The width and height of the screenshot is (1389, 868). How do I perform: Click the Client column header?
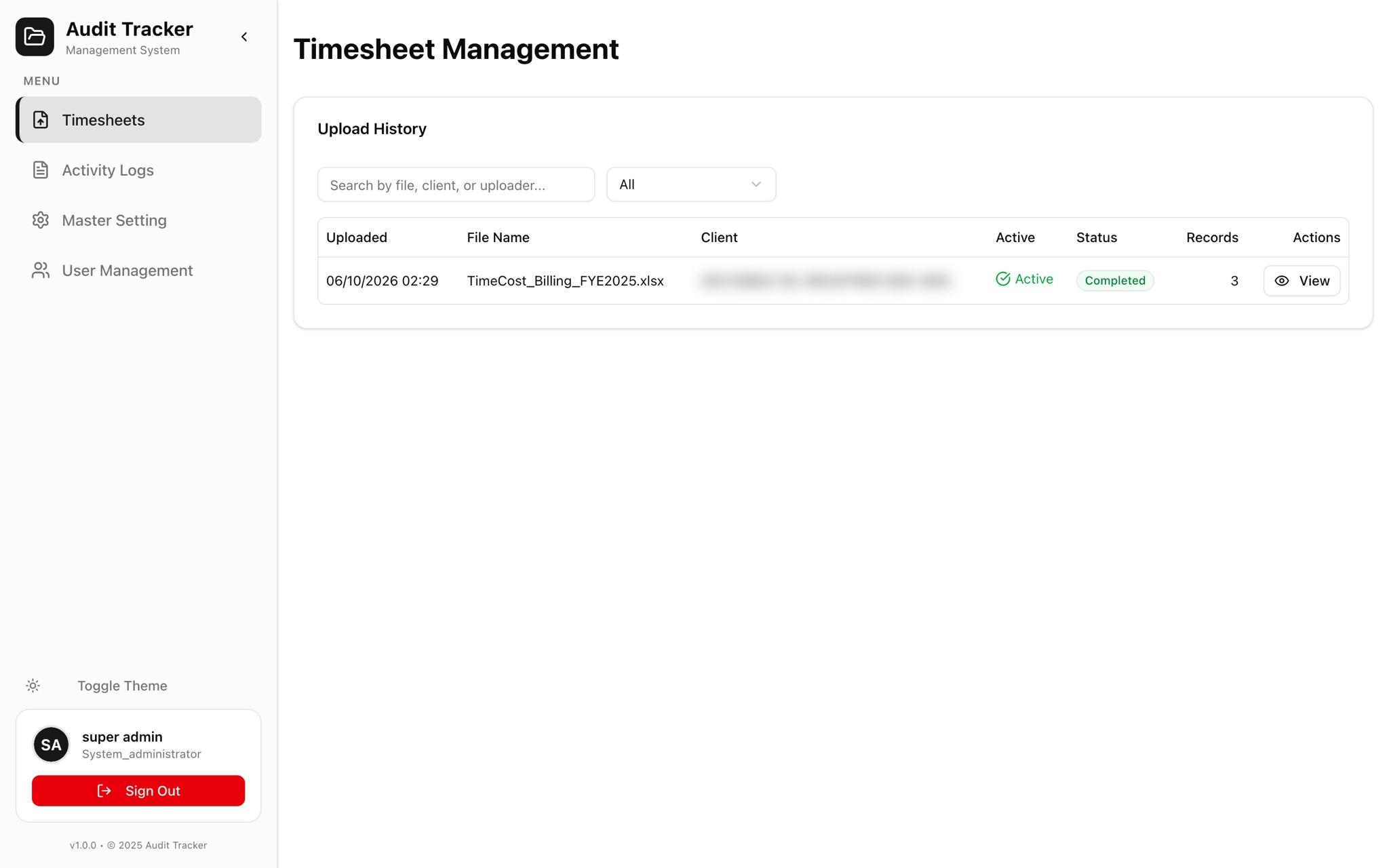[x=719, y=237]
